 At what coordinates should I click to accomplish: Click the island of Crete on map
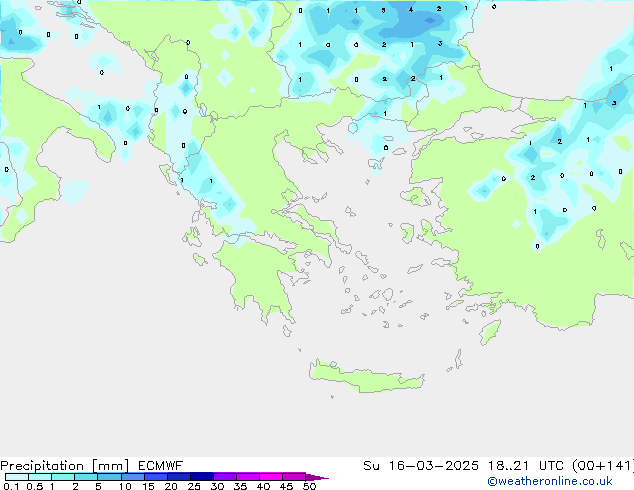tap(366, 377)
